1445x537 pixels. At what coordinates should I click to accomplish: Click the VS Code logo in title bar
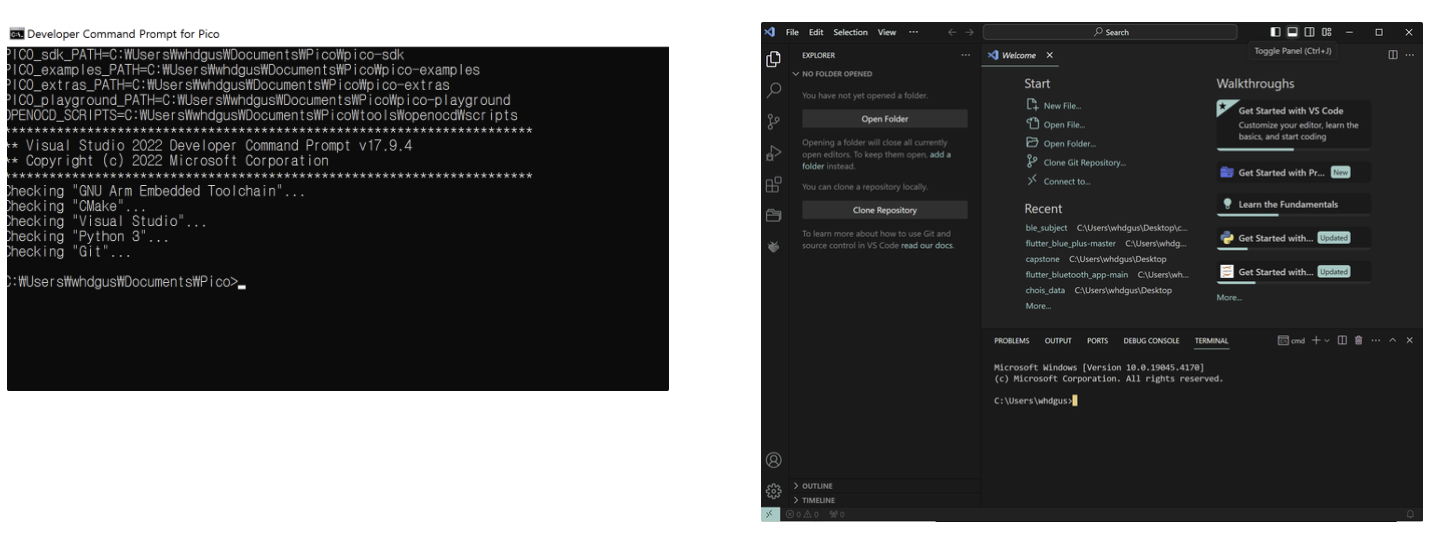770,32
